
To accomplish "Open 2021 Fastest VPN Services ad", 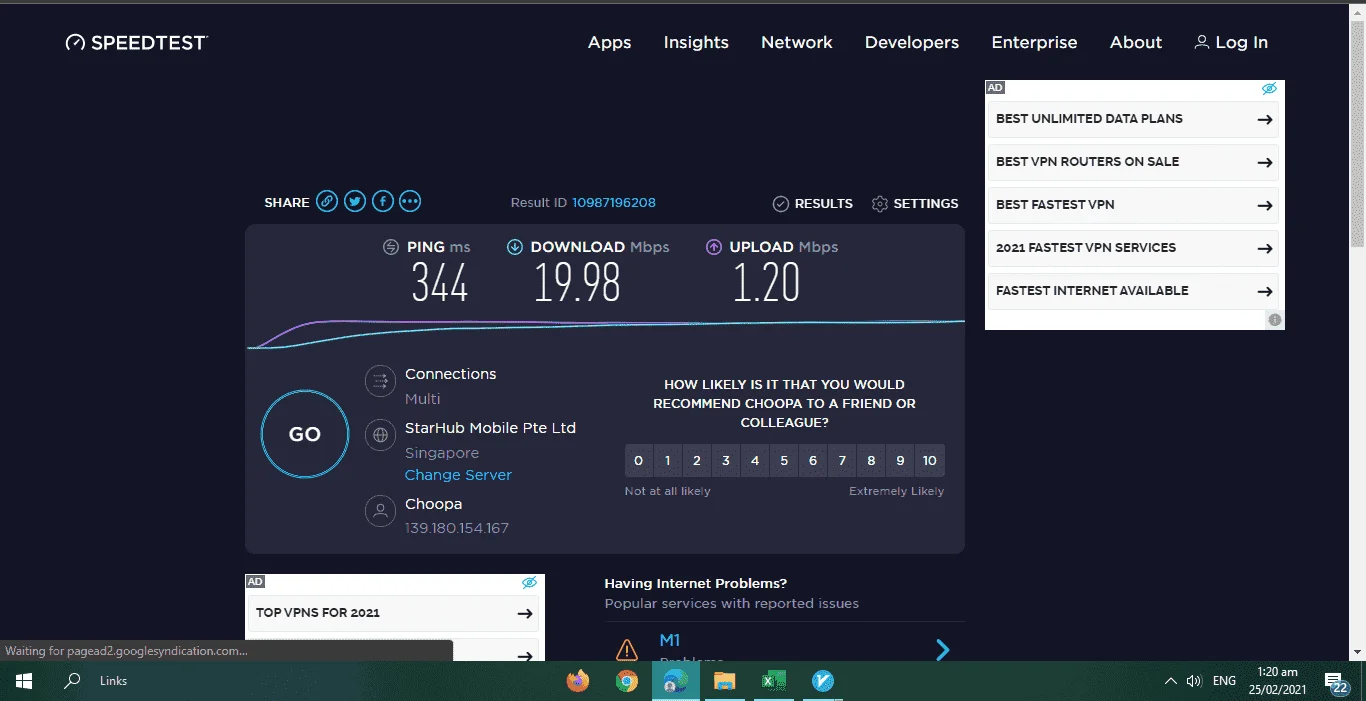I will click(1135, 248).
